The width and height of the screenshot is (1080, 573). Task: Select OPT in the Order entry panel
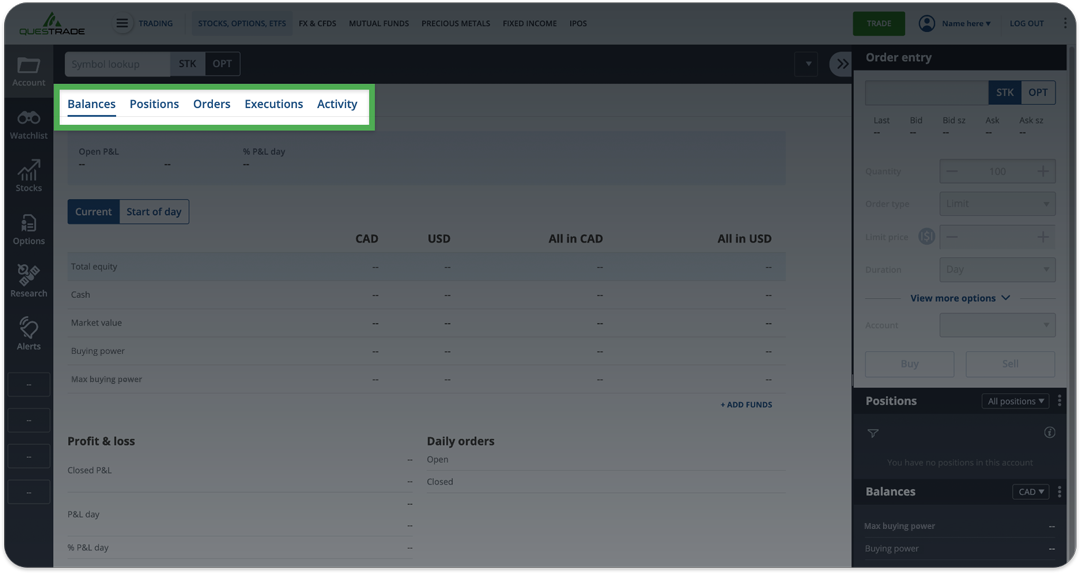pyautogui.click(x=1037, y=92)
